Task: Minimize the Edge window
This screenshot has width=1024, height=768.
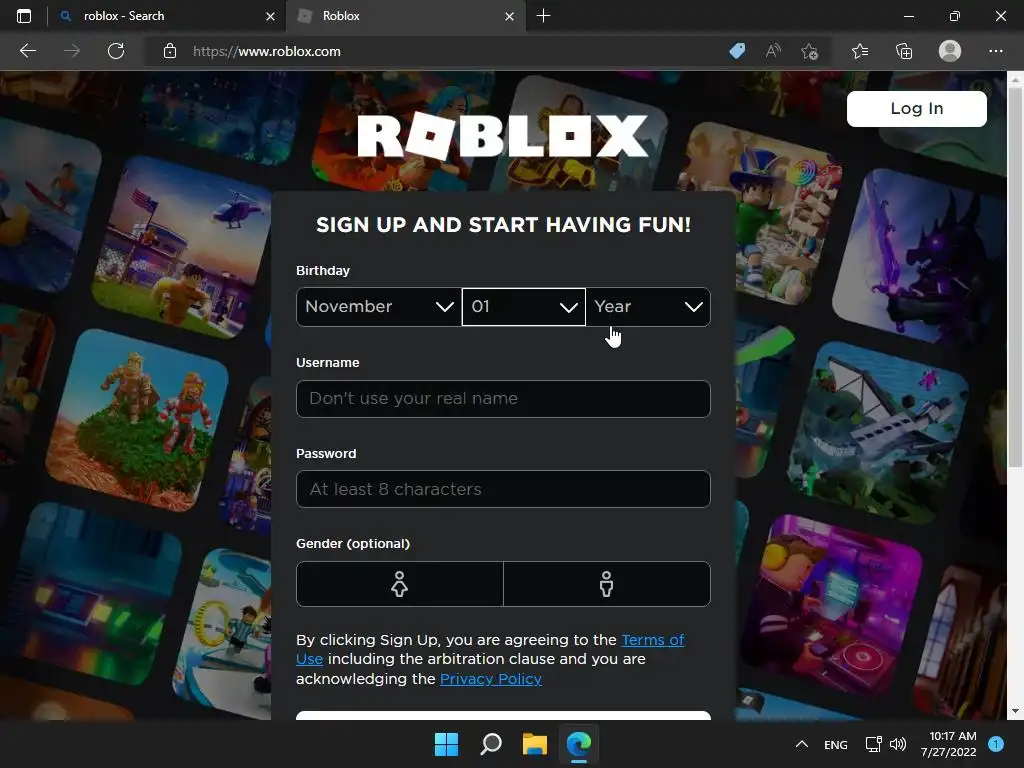Action: pyautogui.click(x=908, y=16)
